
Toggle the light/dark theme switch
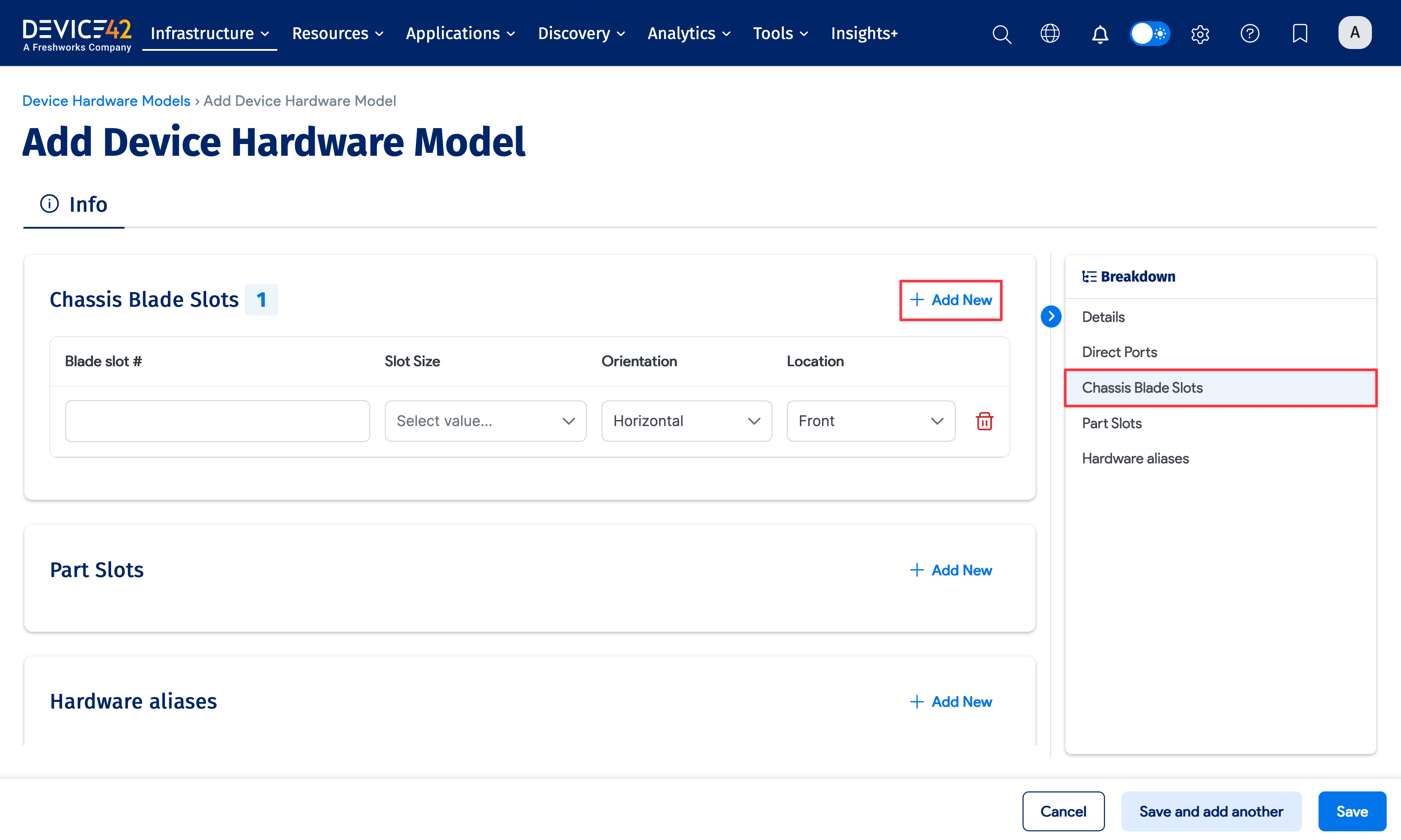1150,34
